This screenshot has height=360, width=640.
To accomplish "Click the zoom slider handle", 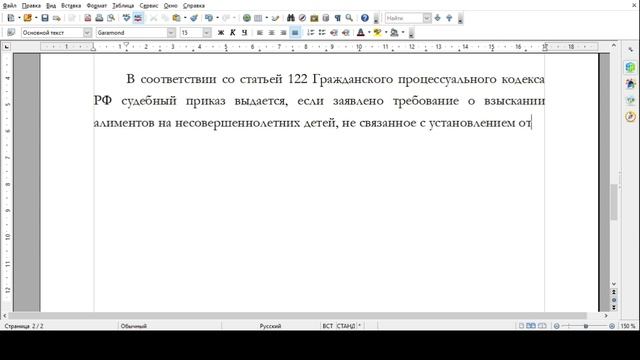I will pyautogui.click(x=586, y=326).
